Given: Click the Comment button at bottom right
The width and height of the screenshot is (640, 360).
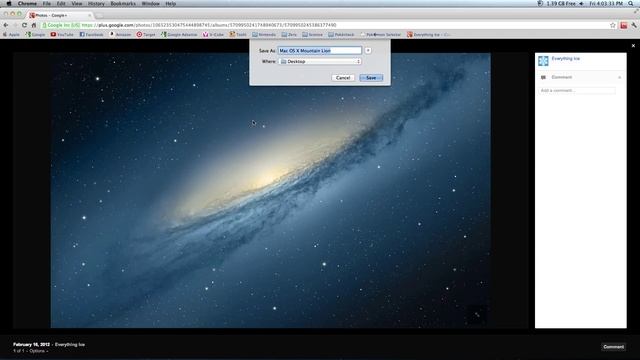Looking at the screenshot, I should coord(613,347).
